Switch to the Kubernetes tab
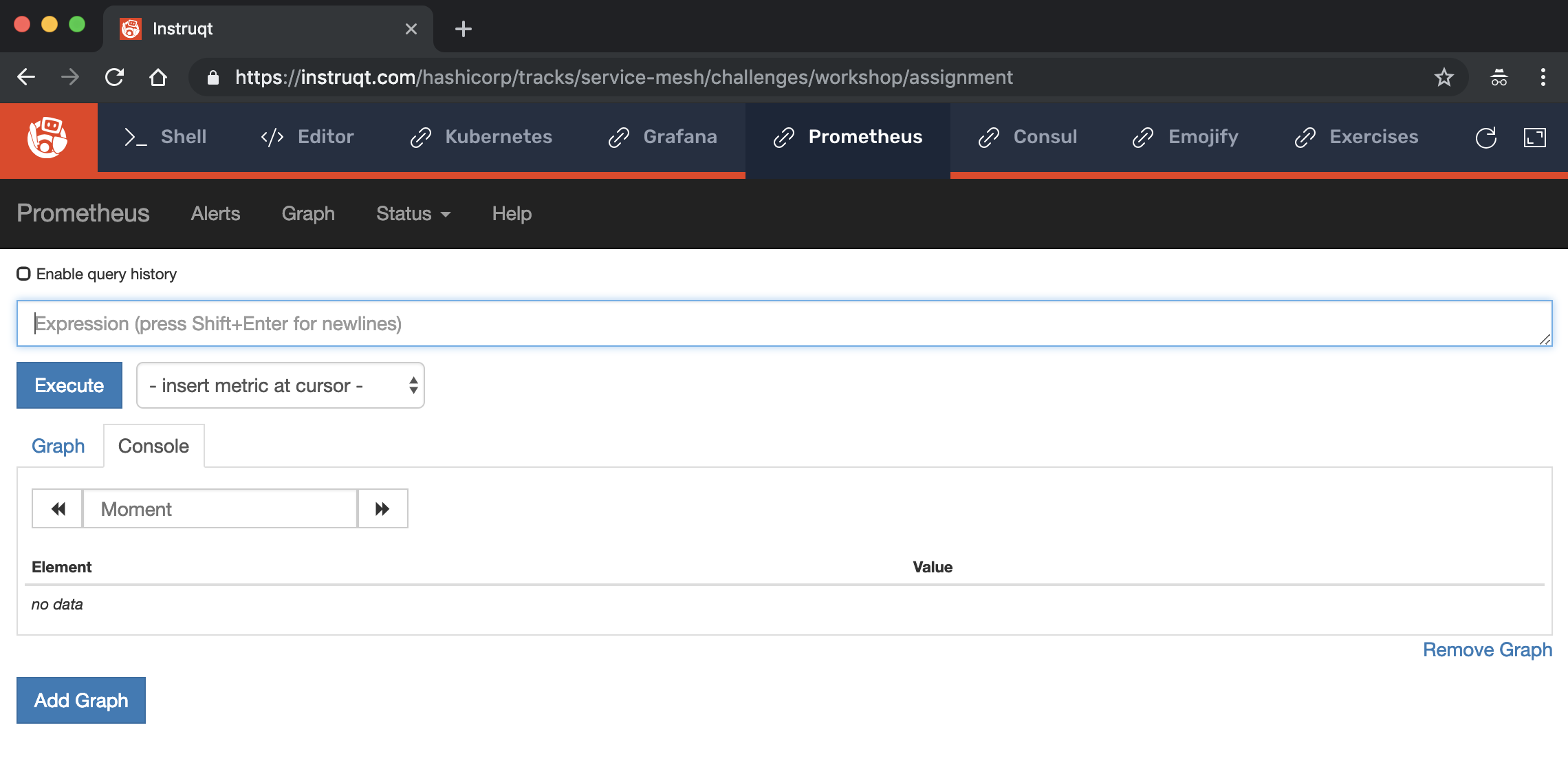1568x776 pixels. point(481,137)
